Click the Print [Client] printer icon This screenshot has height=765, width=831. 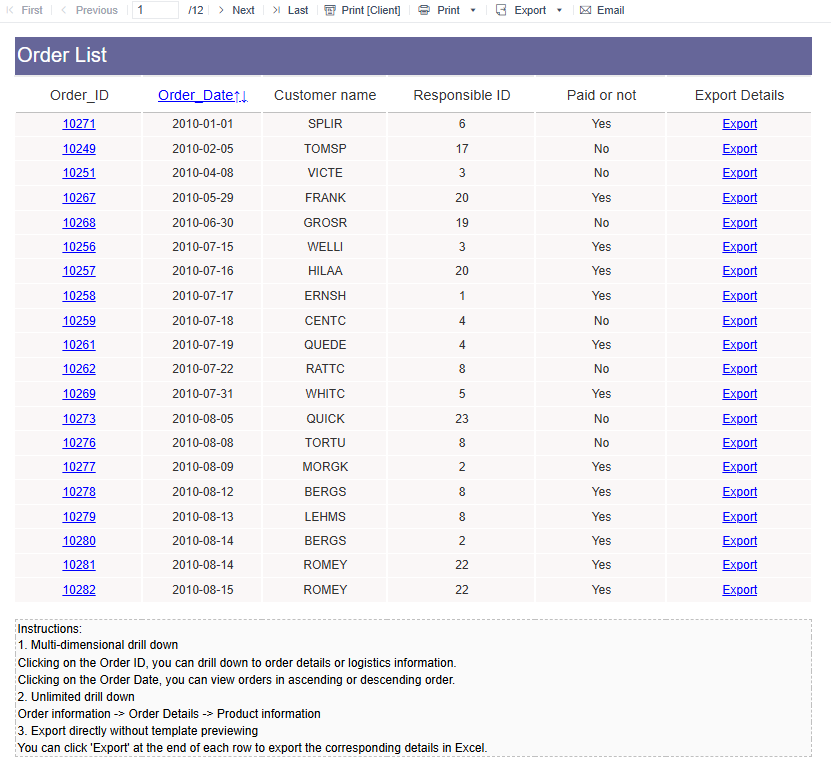(330, 10)
